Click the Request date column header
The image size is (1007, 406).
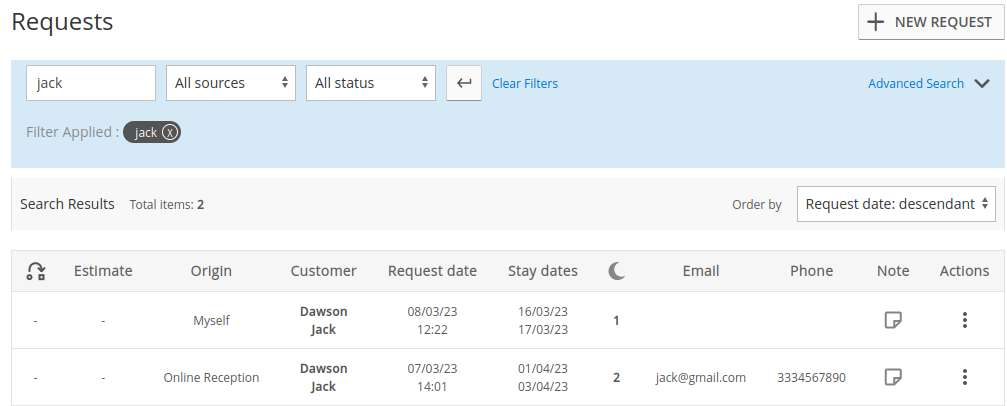tap(432, 271)
